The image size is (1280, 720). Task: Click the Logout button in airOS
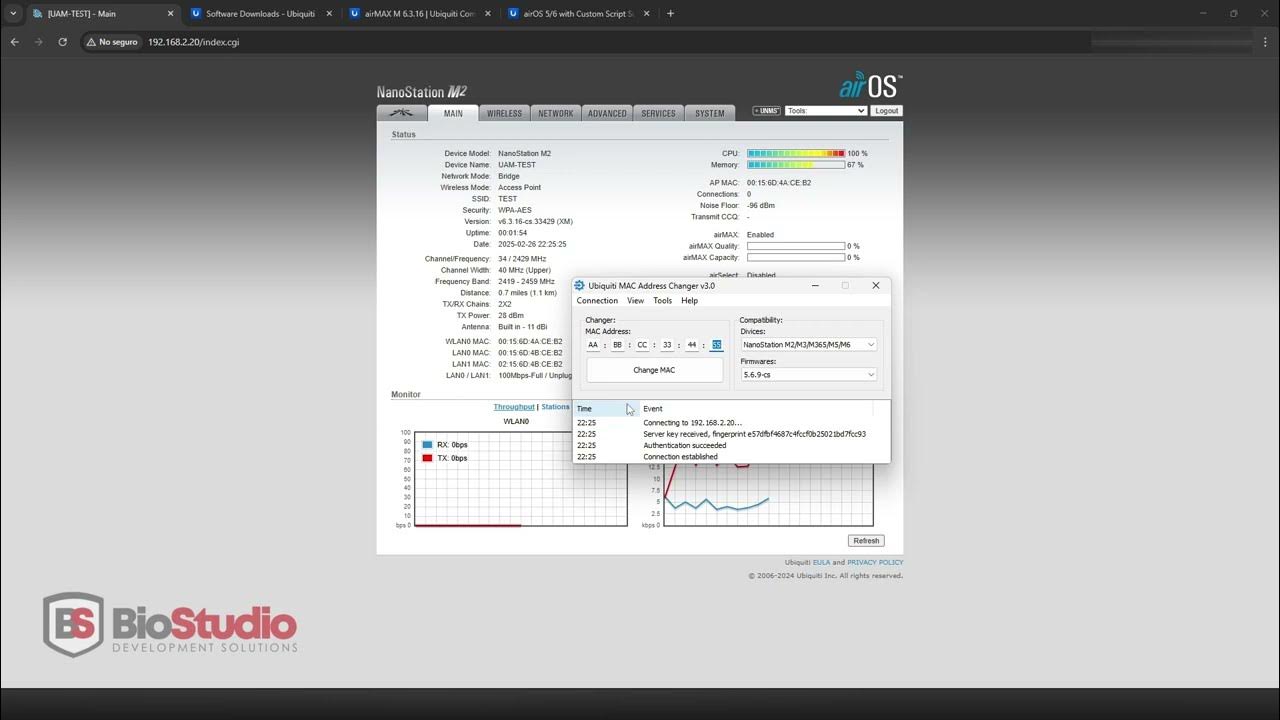coord(886,111)
